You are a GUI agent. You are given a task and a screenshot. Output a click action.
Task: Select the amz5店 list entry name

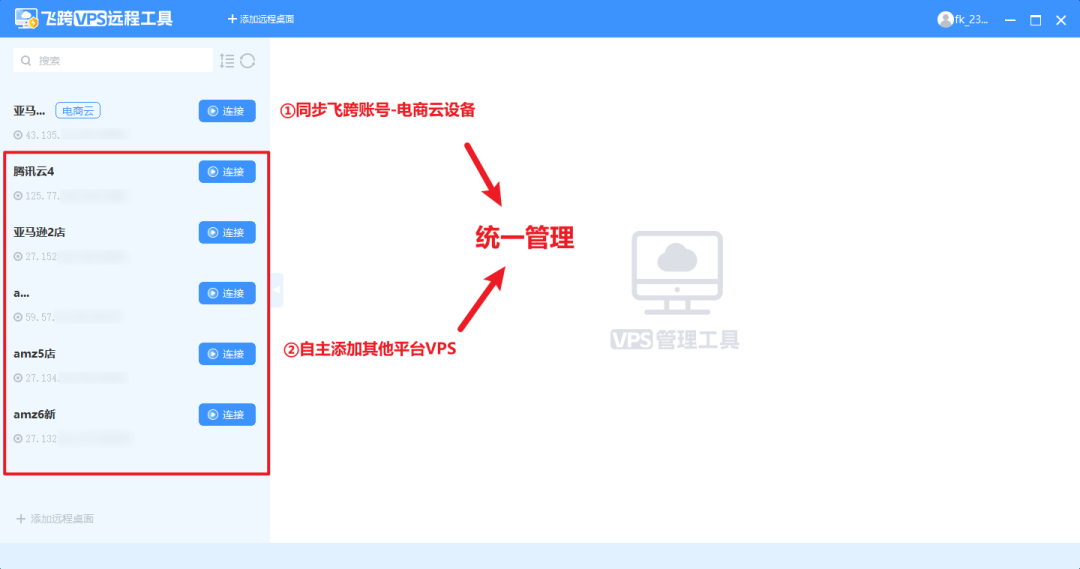pos(34,353)
